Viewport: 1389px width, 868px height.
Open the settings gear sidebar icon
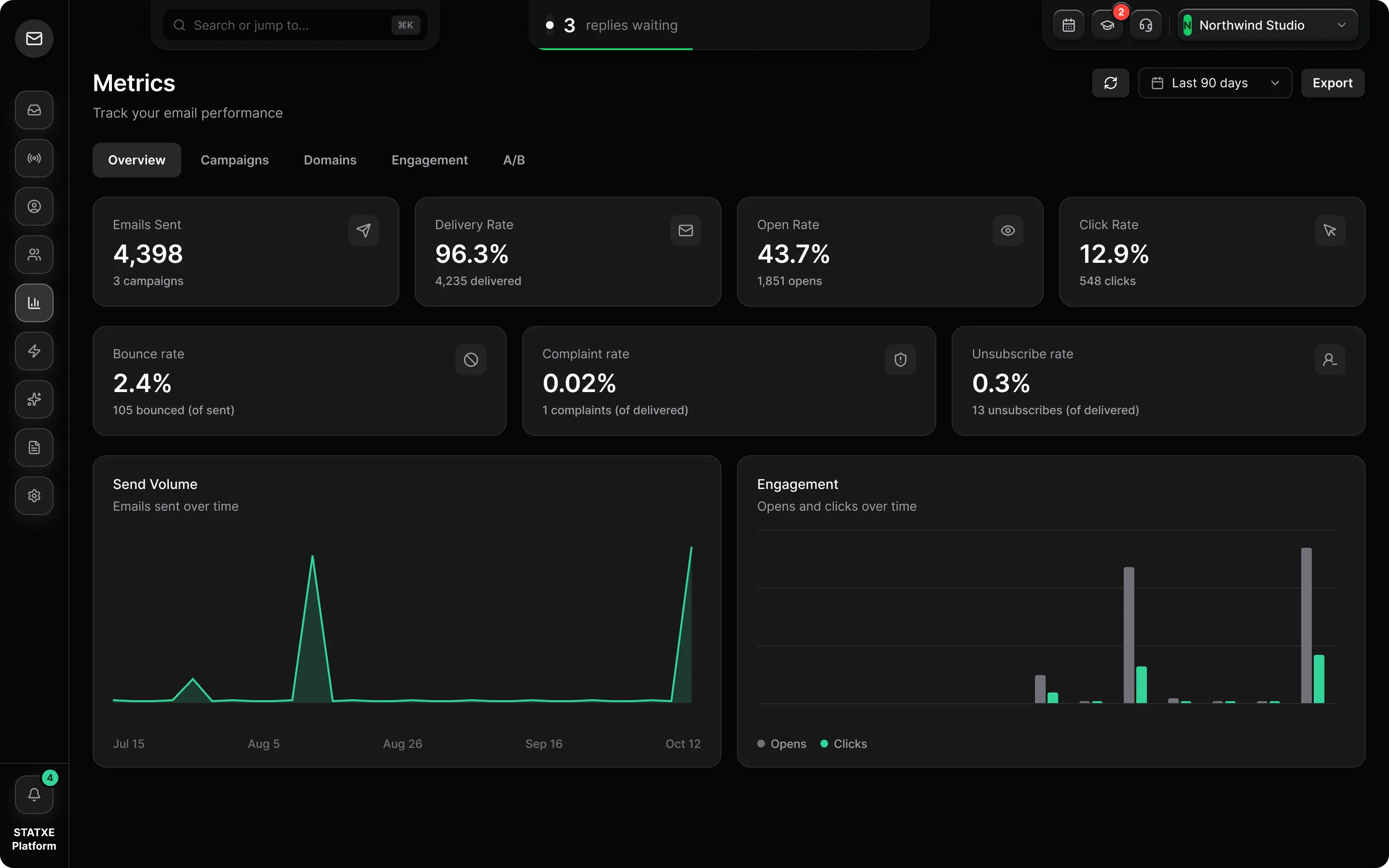pyautogui.click(x=34, y=495)
